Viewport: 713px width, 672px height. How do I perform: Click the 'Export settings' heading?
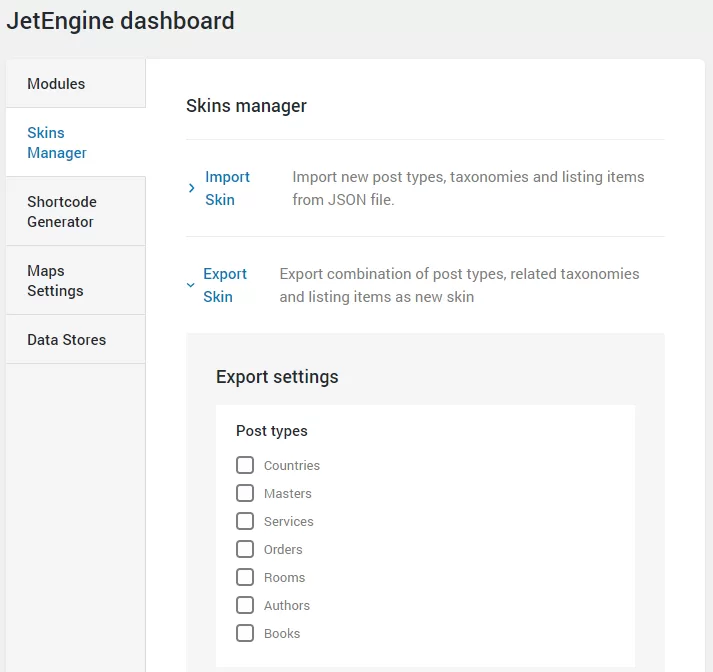tap(277, 377)
